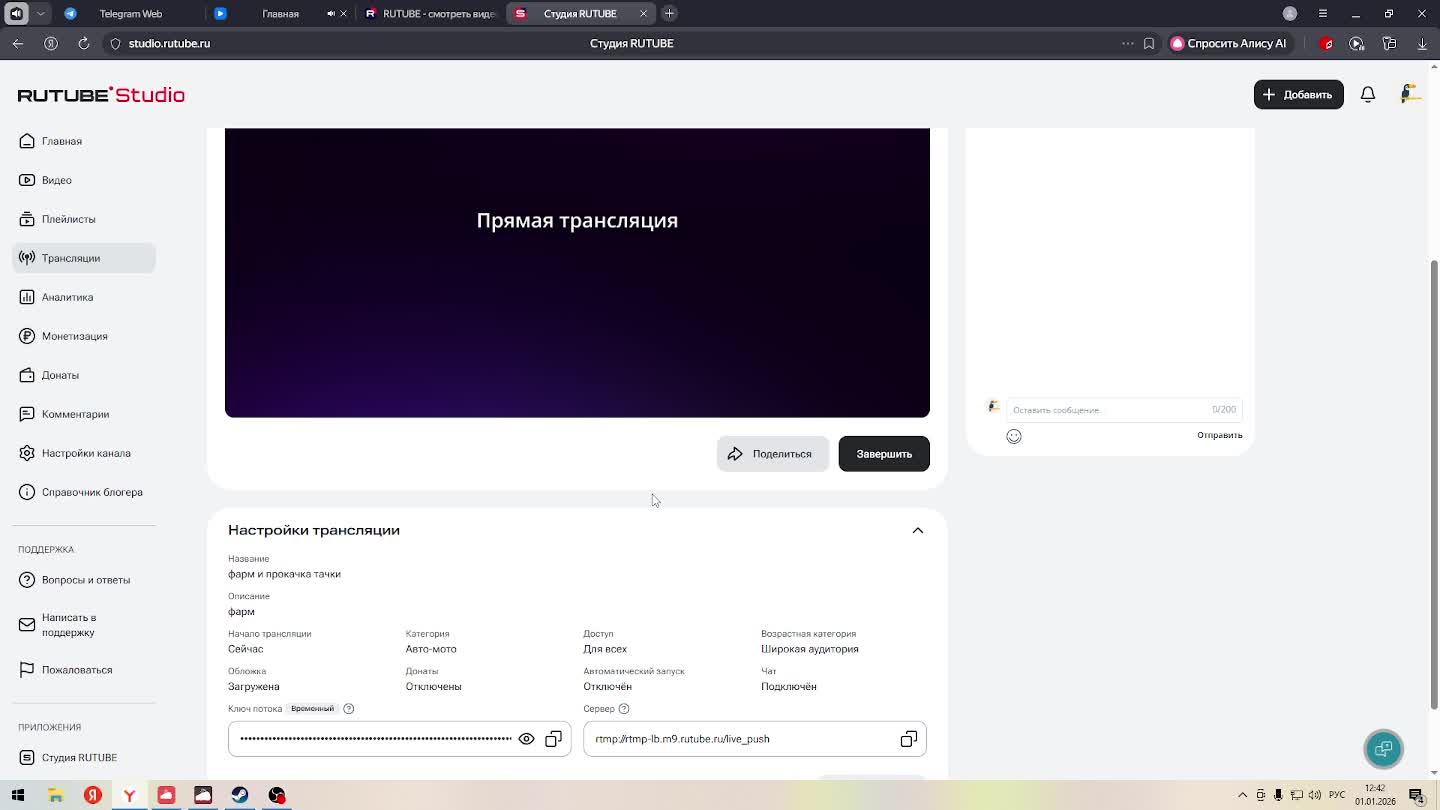Show the stream key with the eye icon
The image size is (1440, 810).
(526, 739)
